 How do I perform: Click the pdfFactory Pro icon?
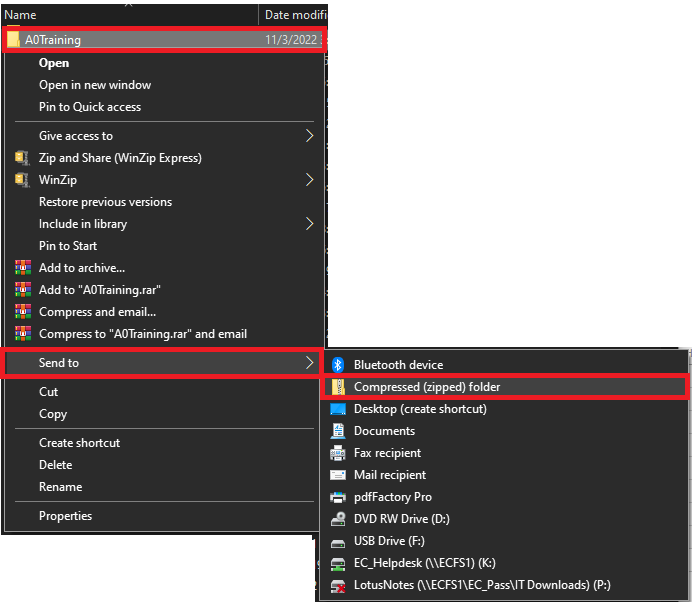(338, 497)
